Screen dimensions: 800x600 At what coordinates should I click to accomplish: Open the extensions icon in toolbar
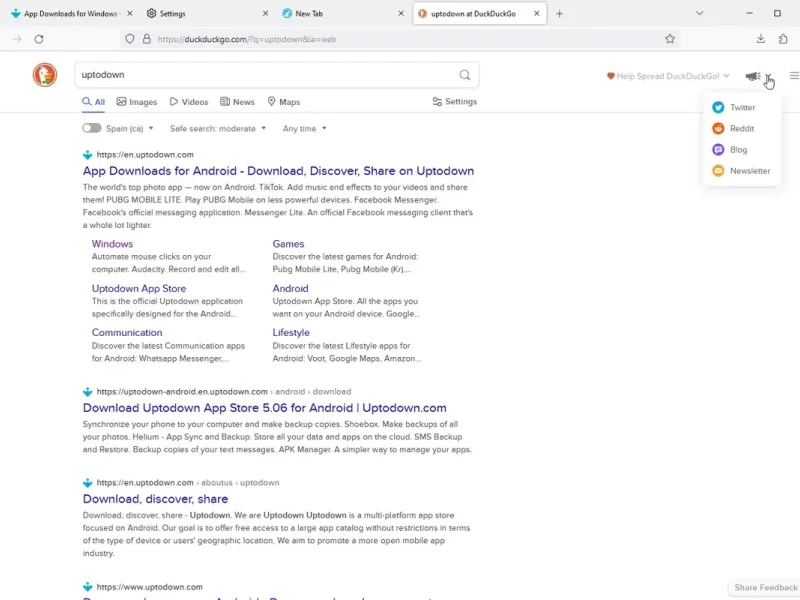pyautogui.click(x=783, y=39)
